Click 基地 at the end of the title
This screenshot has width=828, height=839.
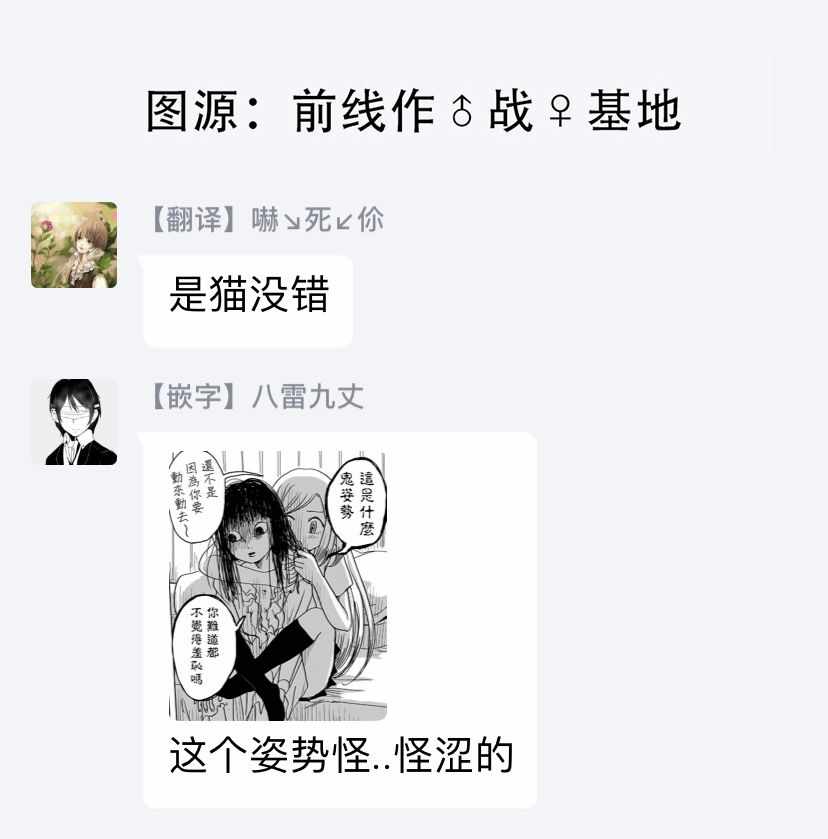click(x=634, y=111)
